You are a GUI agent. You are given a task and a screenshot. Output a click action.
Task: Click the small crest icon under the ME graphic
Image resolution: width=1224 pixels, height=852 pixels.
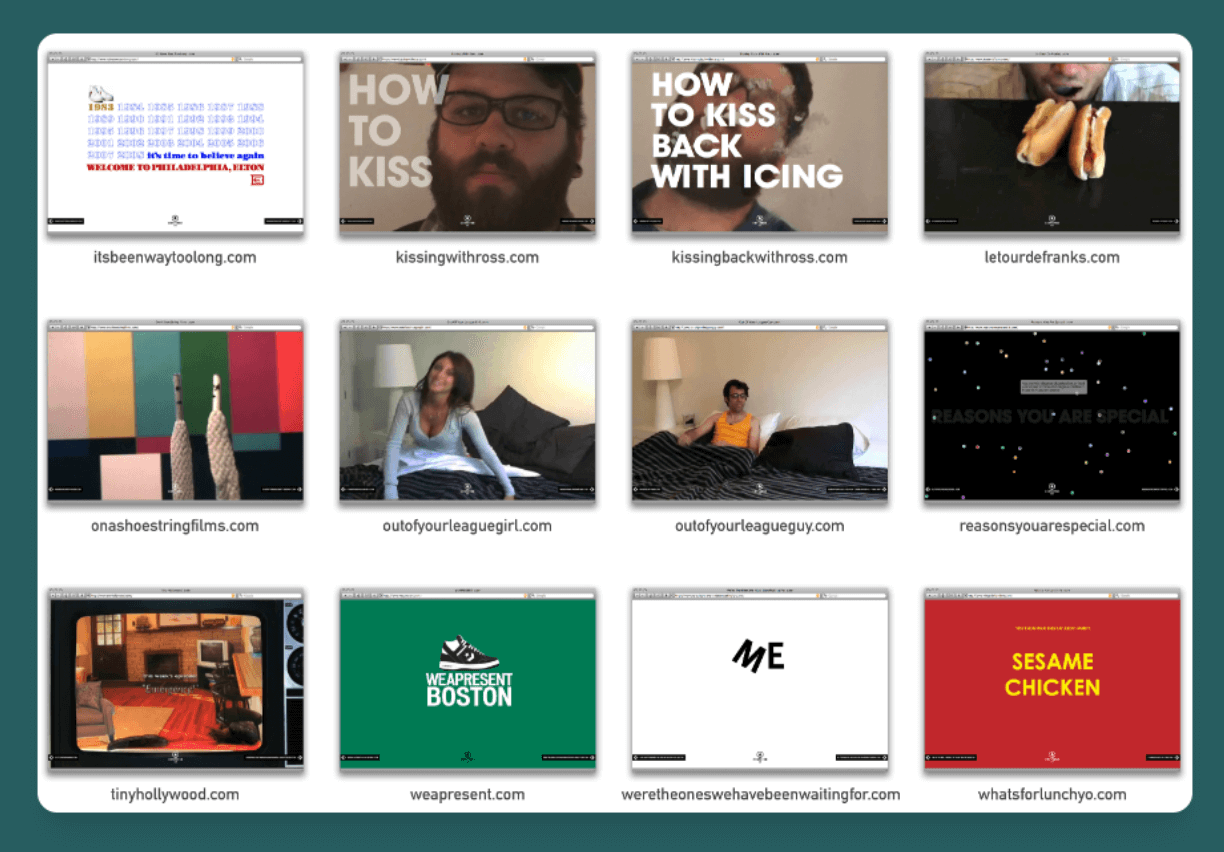[759, 757]
